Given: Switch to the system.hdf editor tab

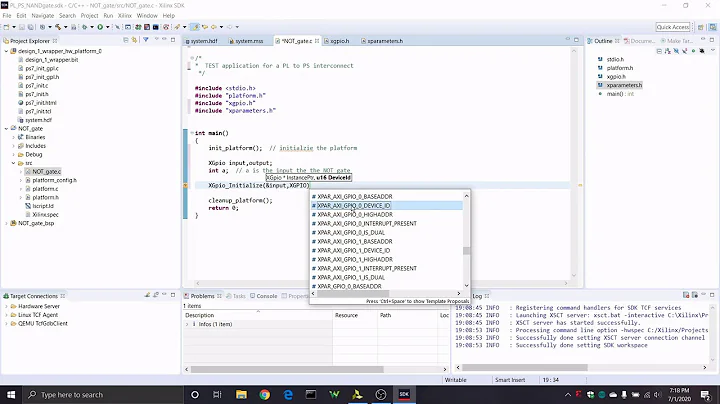Looking at the screenshot, I should [x=201, y=41].
